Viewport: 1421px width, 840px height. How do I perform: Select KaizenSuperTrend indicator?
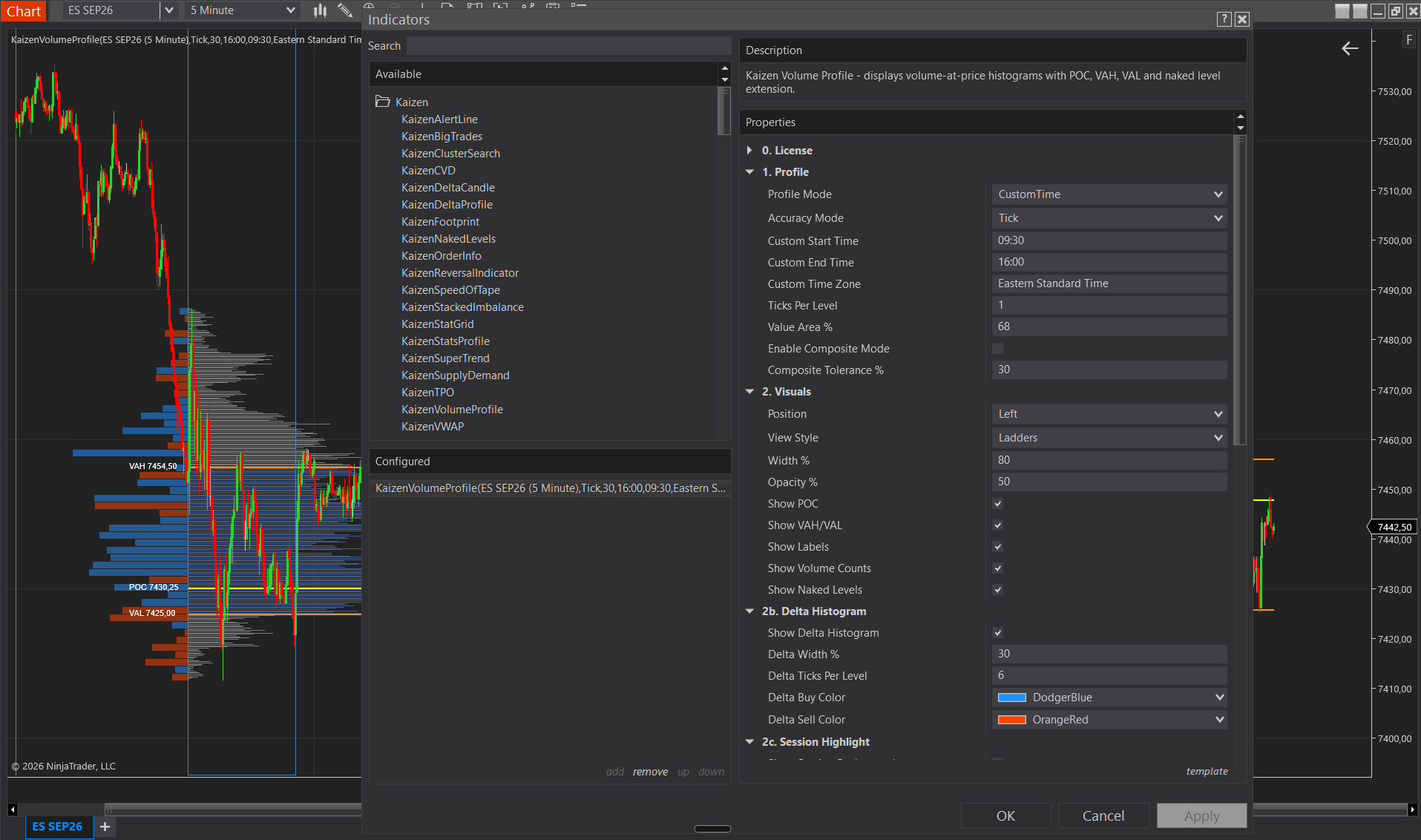coord(445,358)
